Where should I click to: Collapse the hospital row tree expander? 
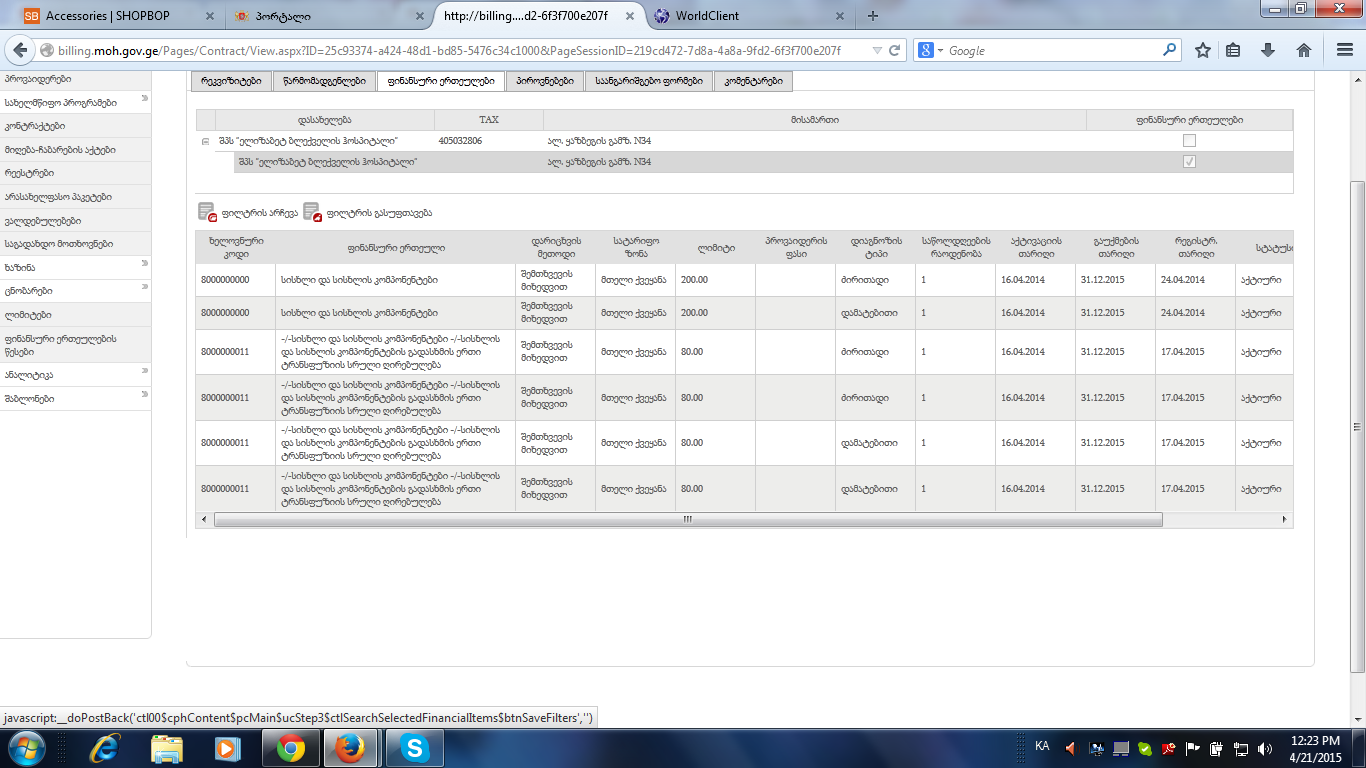(205, 142)
